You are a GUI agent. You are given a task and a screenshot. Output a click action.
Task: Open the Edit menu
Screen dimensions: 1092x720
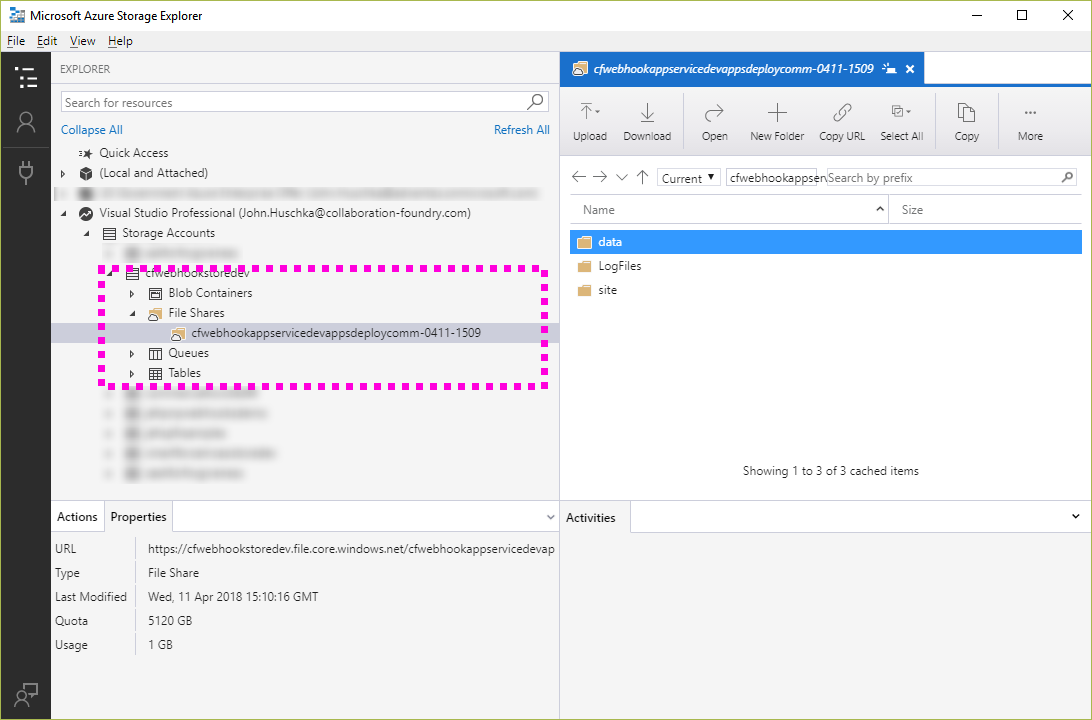click(47, 41)
